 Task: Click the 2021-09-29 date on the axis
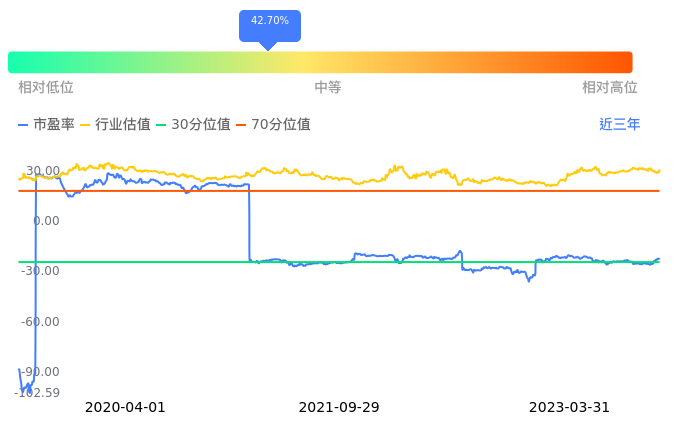339,408
